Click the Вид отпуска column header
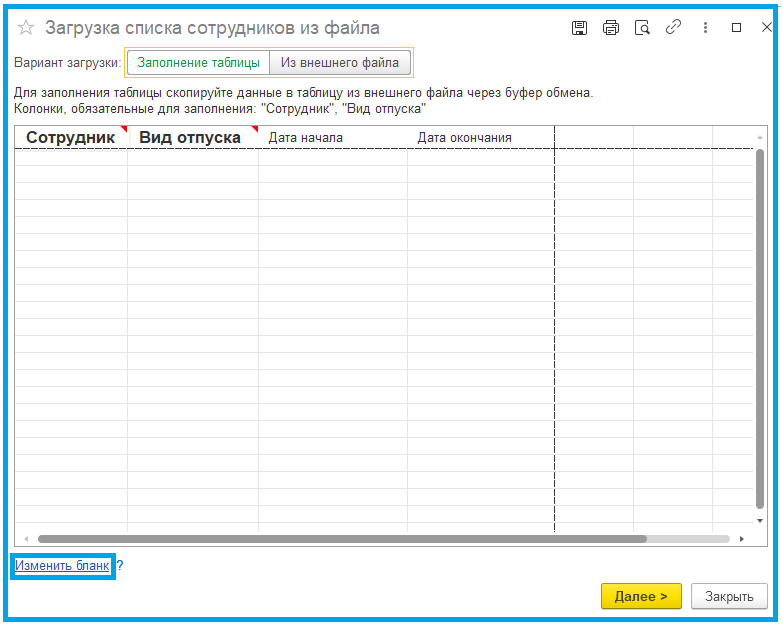This screenshot has width=783, height=625. (x=190, y=138)
